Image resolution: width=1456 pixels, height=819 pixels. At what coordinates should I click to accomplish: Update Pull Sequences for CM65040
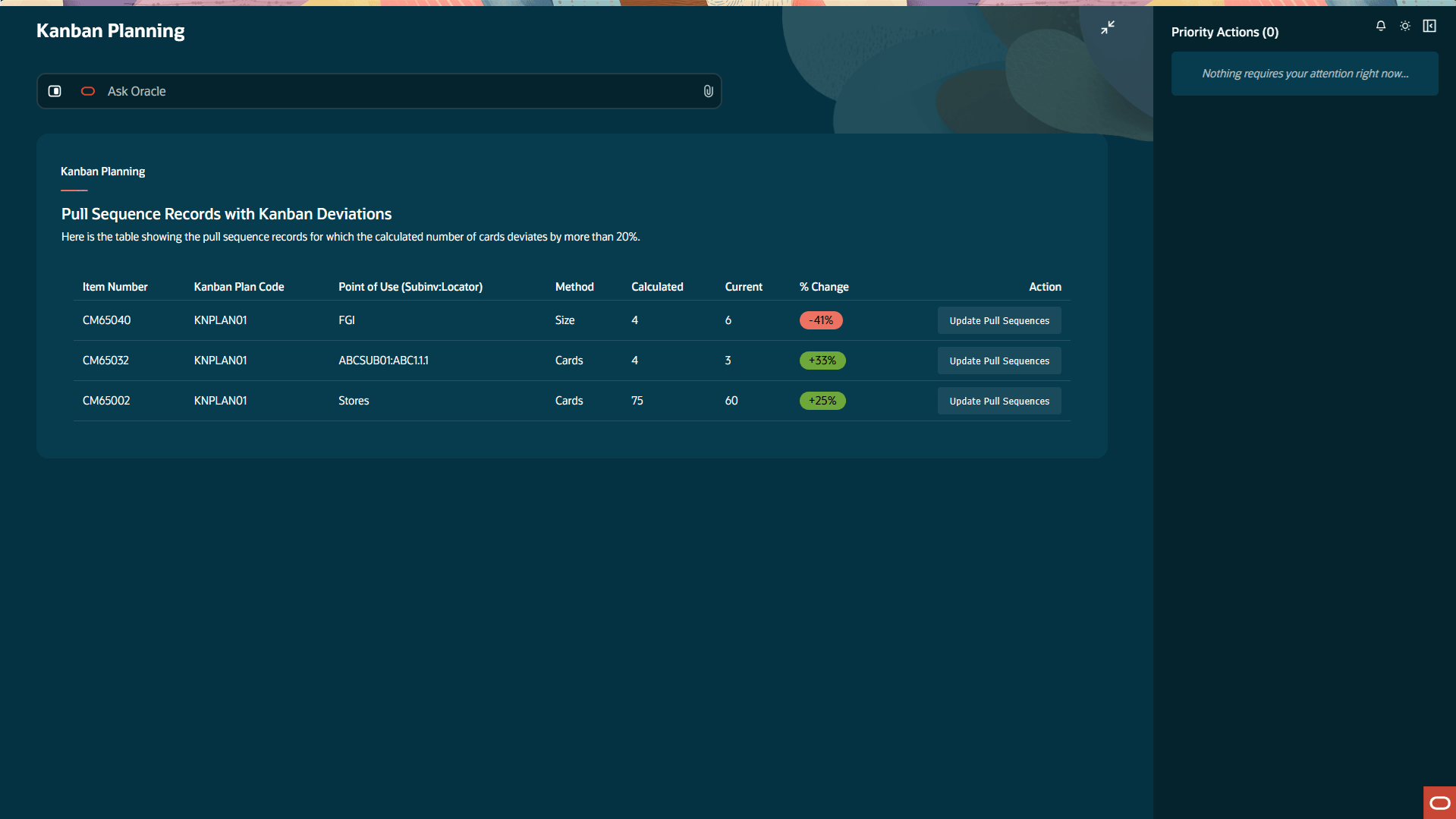(x=999, y=320)
